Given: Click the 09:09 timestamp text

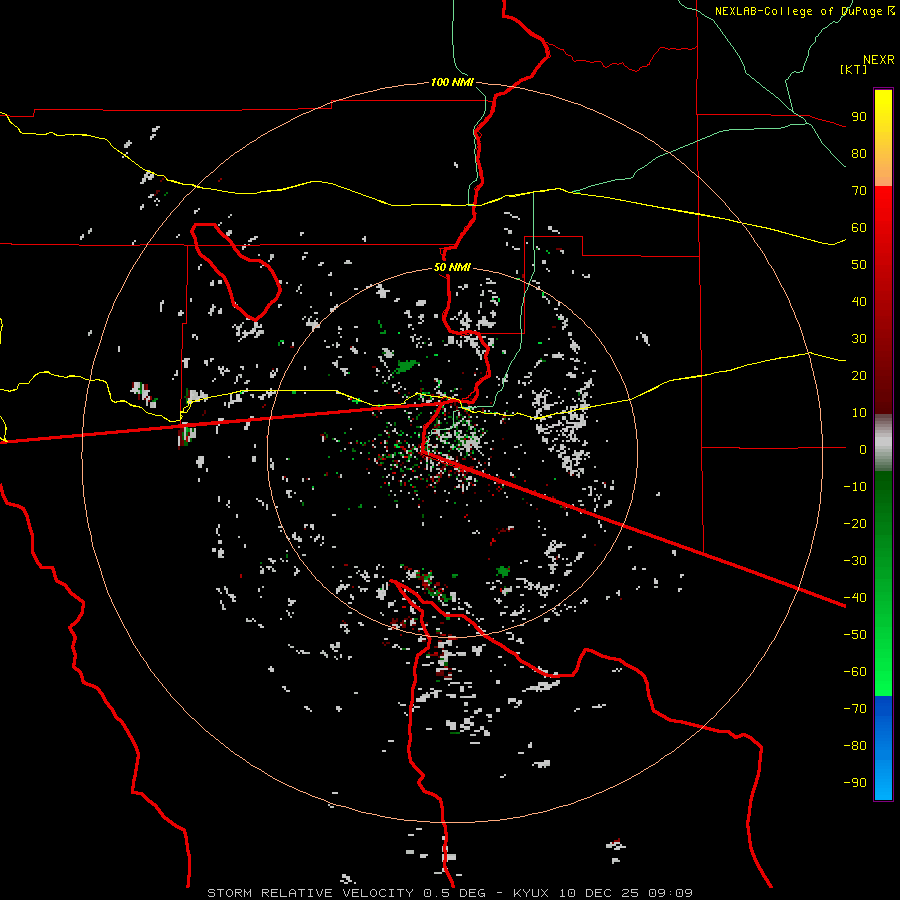Looking at the screenshot, I should (670, 893).
